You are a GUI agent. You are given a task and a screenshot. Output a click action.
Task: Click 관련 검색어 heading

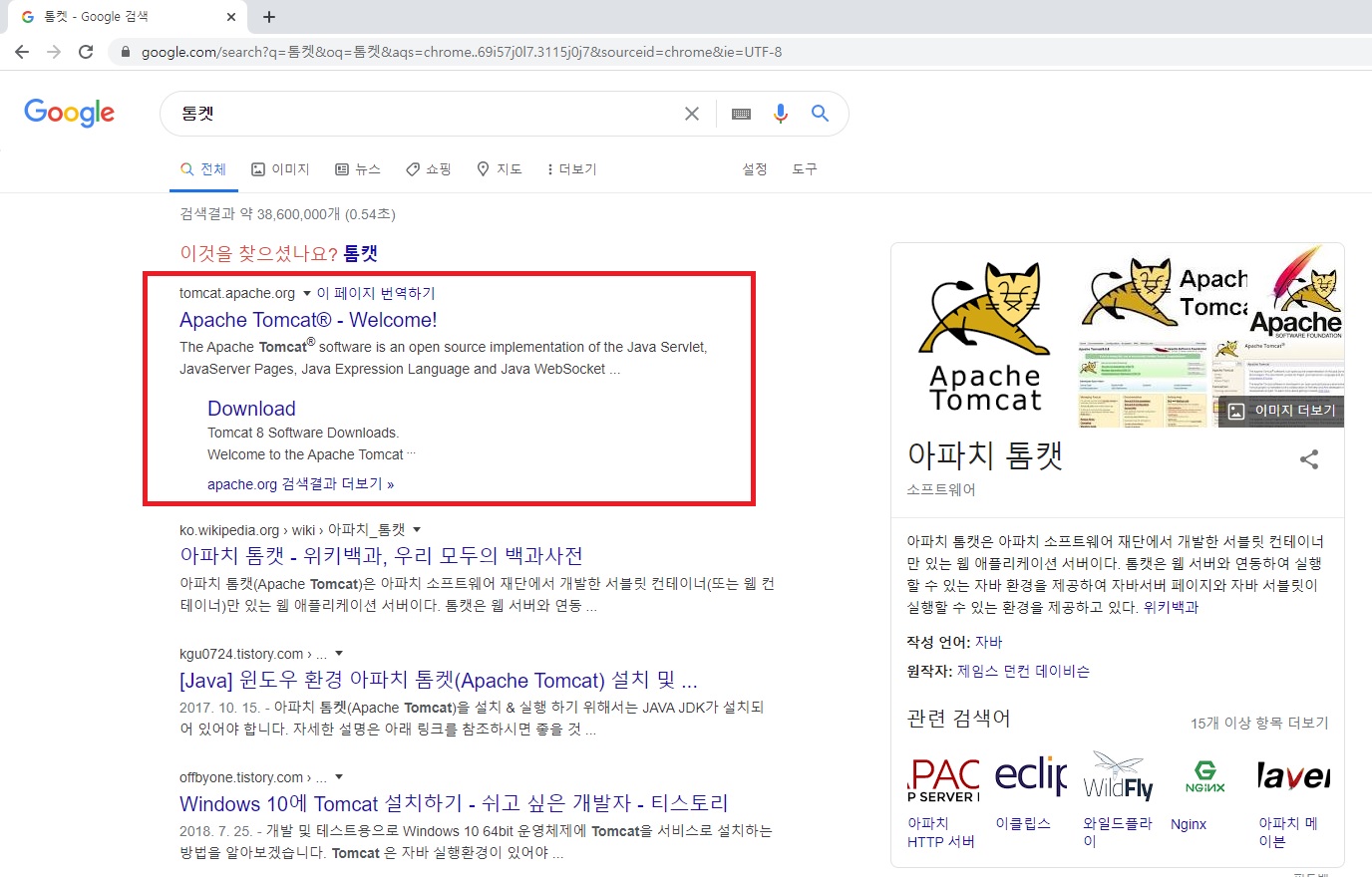coord(958,719)
